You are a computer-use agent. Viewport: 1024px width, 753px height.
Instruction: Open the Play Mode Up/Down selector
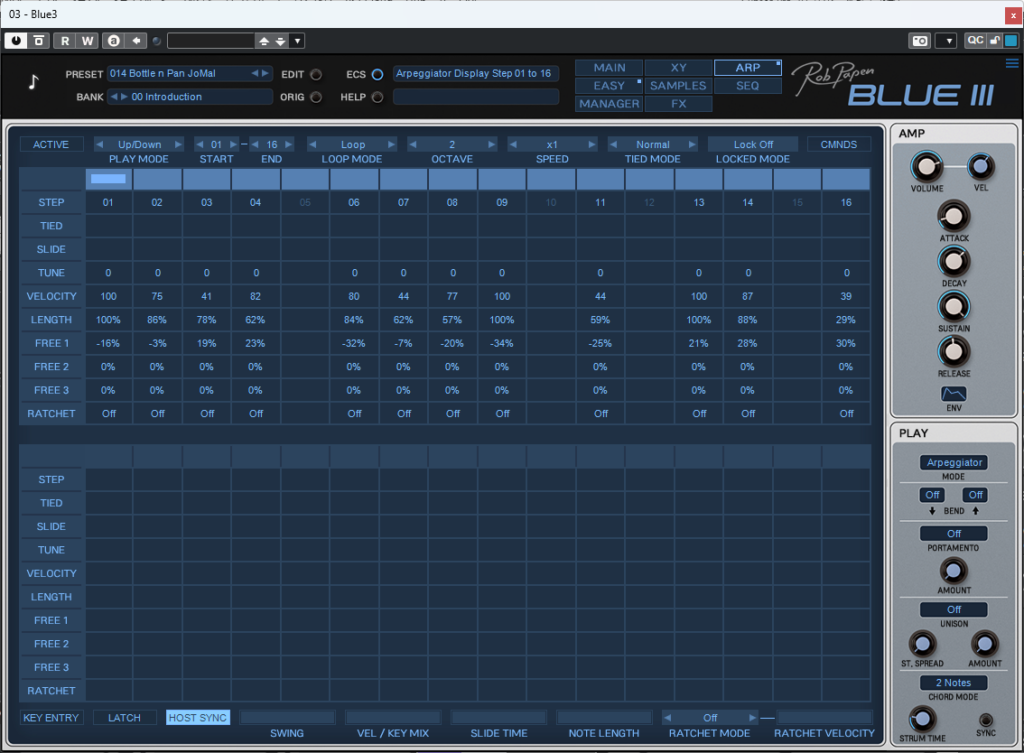click(139, 145)
